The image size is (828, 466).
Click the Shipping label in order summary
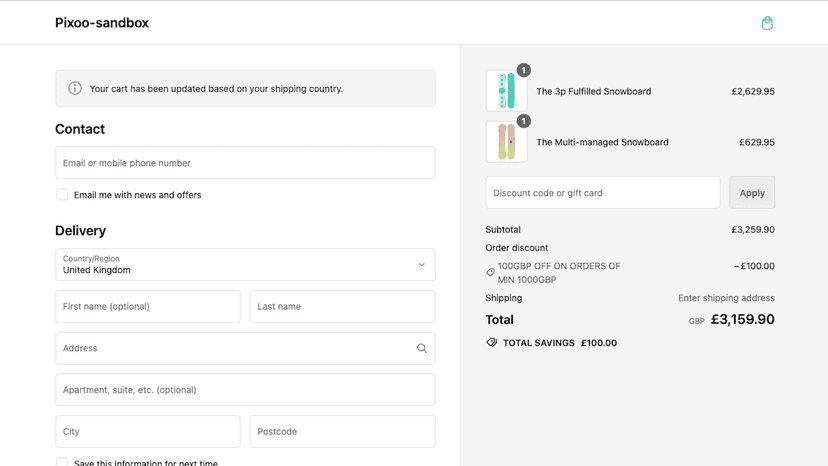504,298
